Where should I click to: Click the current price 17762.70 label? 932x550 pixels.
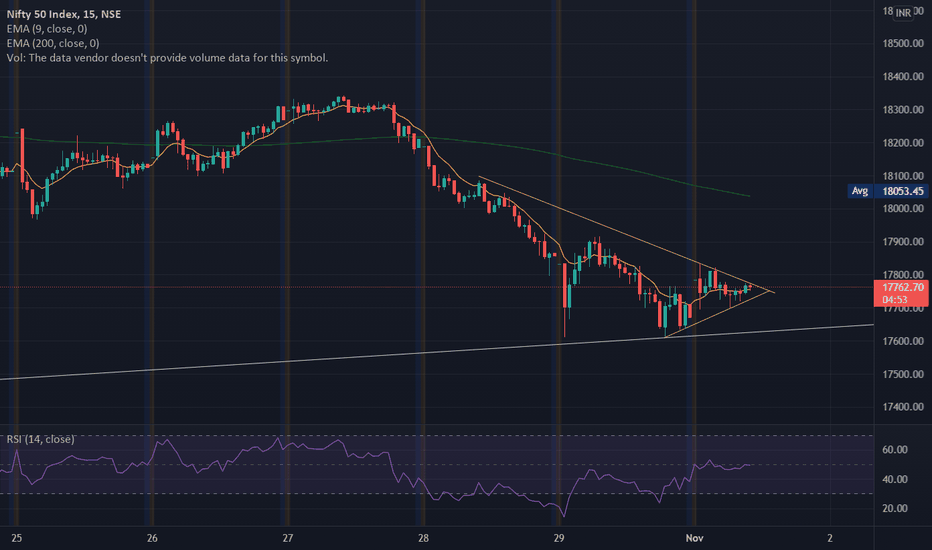(x=901, y=293)
